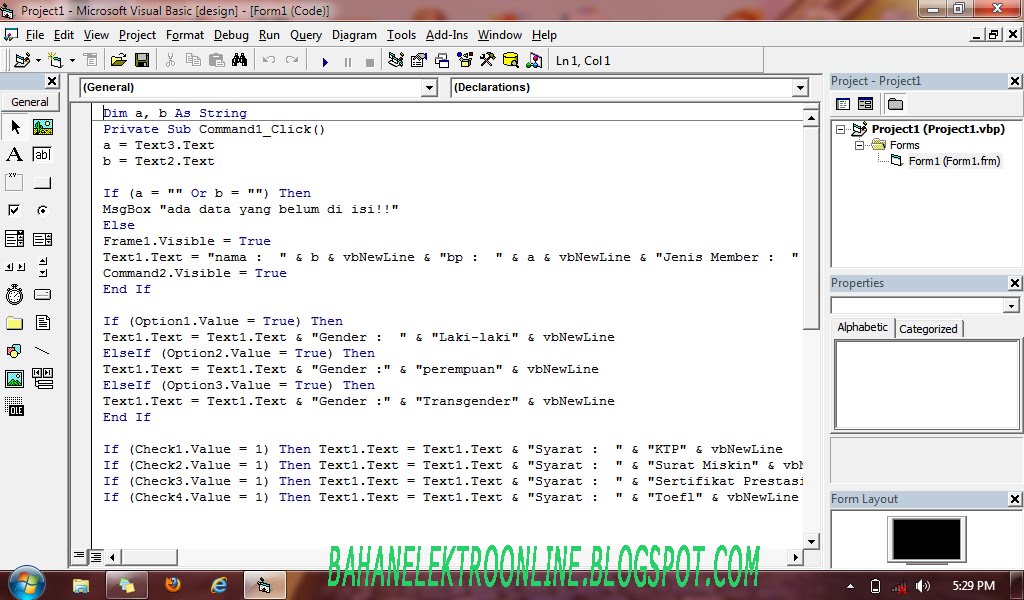Toggle Folders in the Project explorer

(895, 104)
